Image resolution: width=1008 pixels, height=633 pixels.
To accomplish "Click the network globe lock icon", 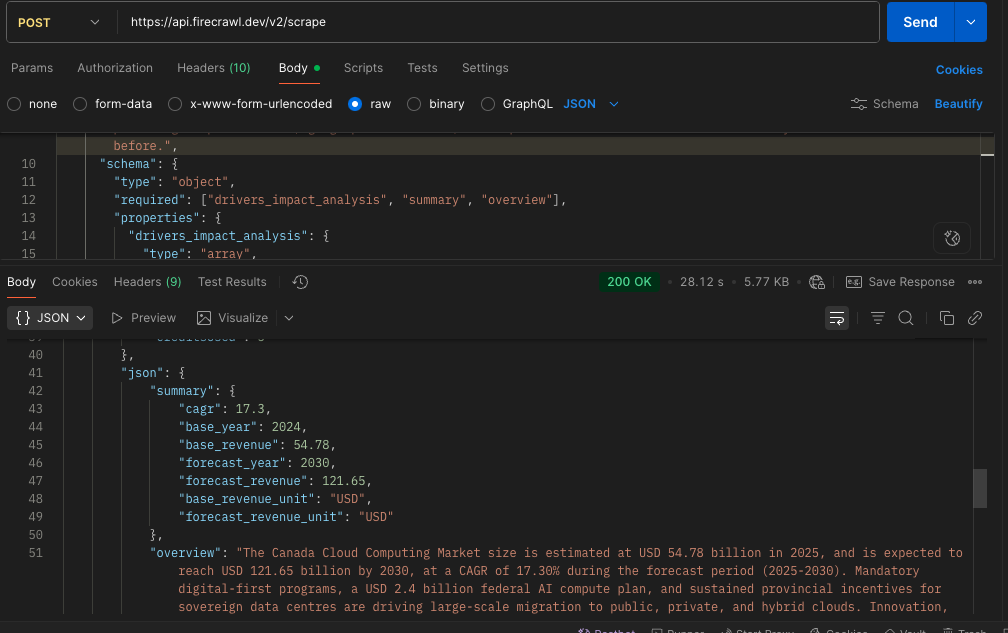I will coord(817,282).
